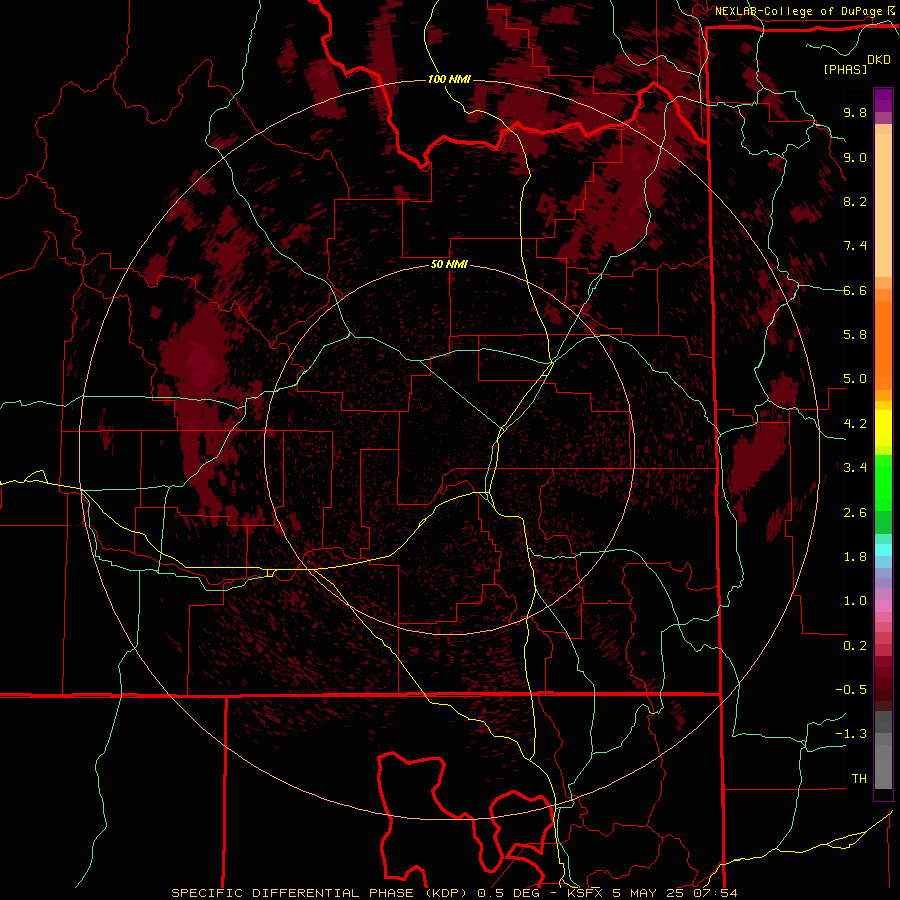This screenshot has height=900, width=900.
Task: Pick the pink swatch beside 1.0
Action: point(883,606)
